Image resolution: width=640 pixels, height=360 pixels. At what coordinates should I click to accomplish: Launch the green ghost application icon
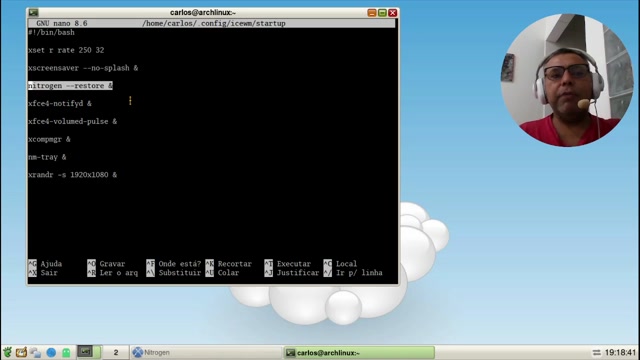tap(66, 352)
